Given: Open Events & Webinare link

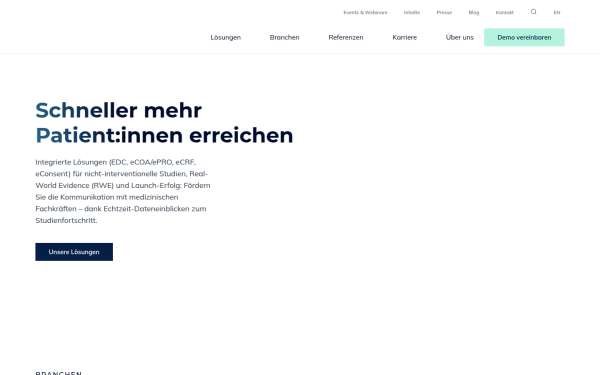Looking at the screenshot, I should tap(365, 13).
